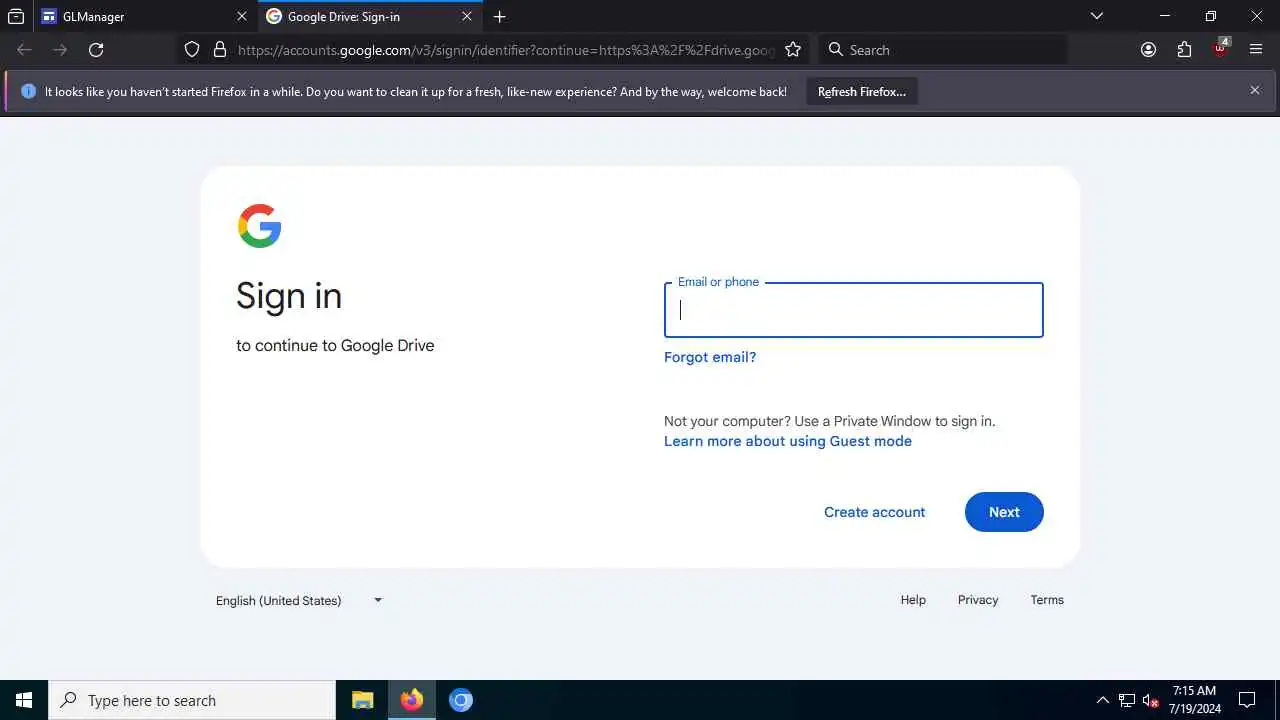
Task: Open the uBlock Origin extension icon
Action: pyautogui.click(x=1220, y=48)
